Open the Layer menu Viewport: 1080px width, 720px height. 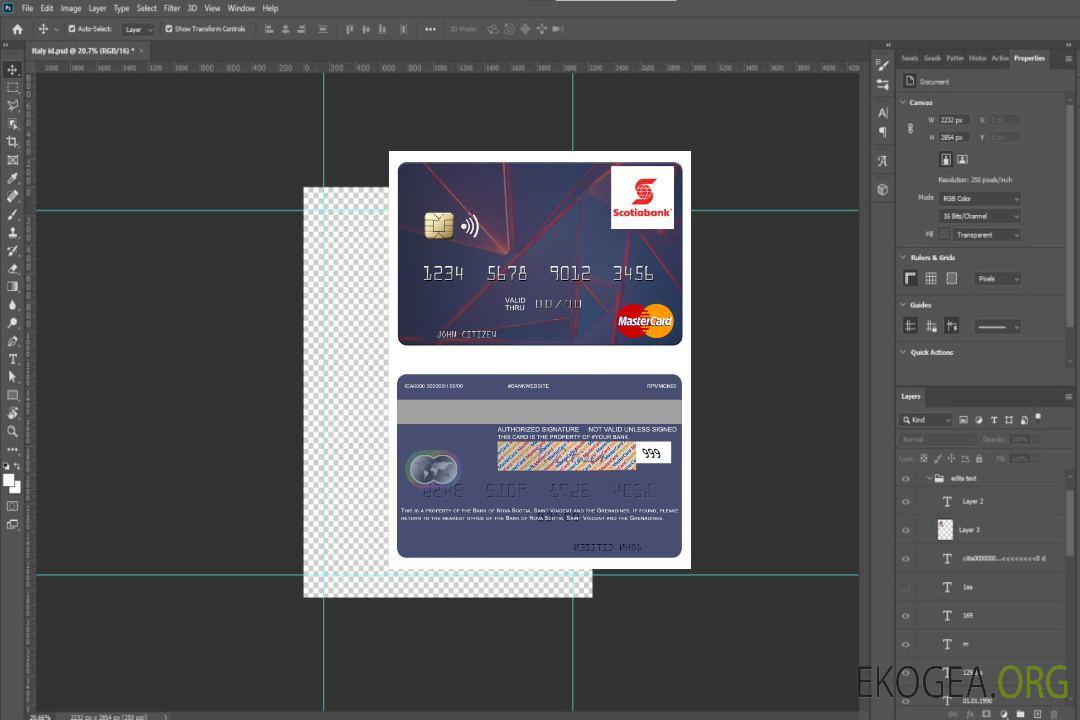point(97,8)
